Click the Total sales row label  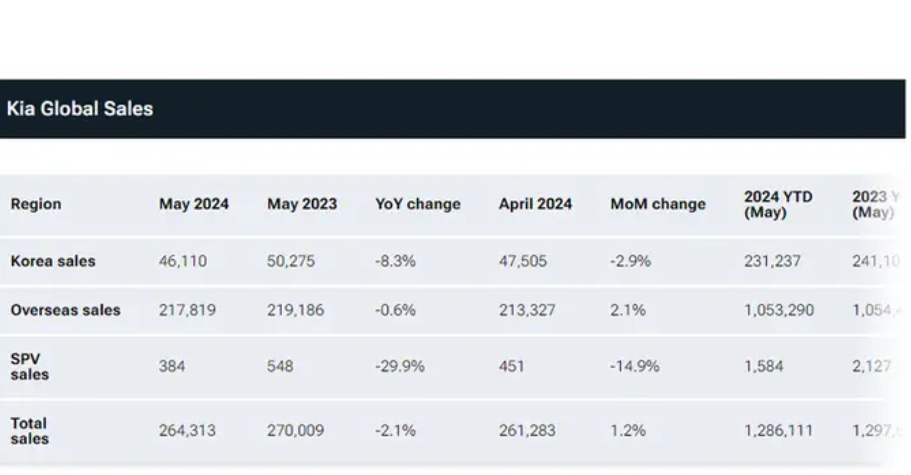pos(31,431)
